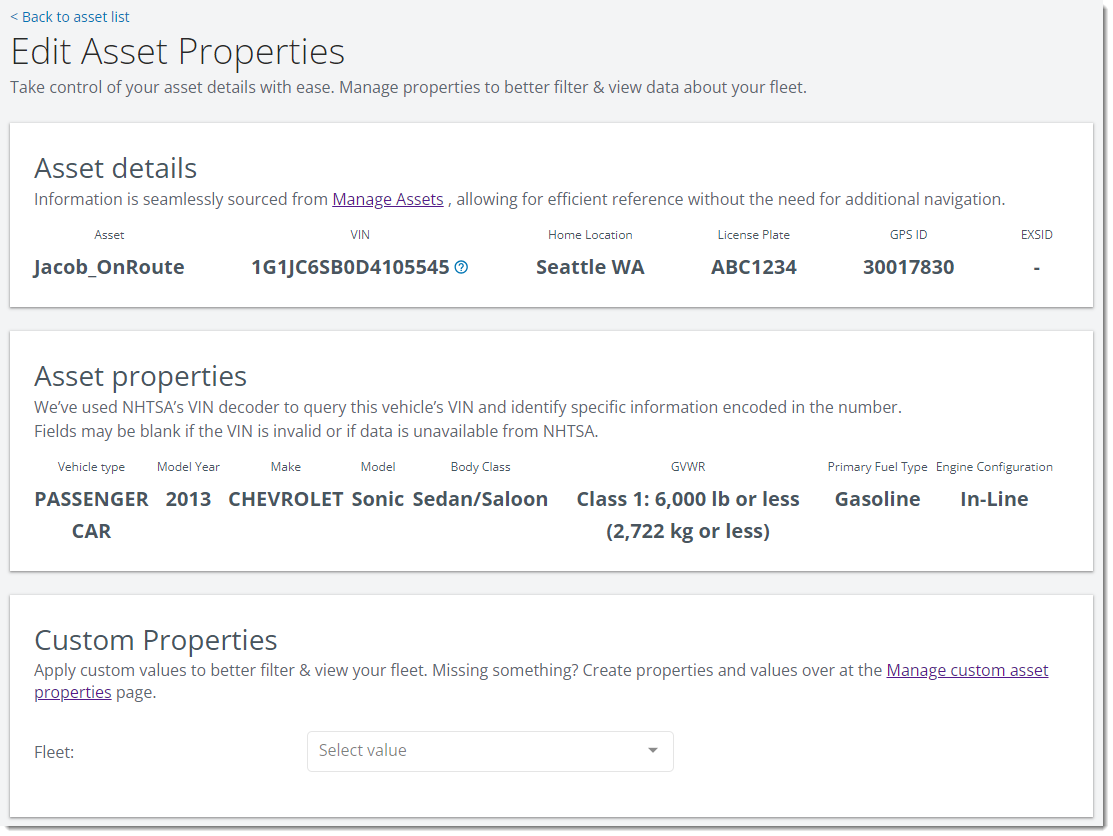Click the VIN help question-mark icon
Viewport: 1113px width, 836px height.
pos(461,268)
